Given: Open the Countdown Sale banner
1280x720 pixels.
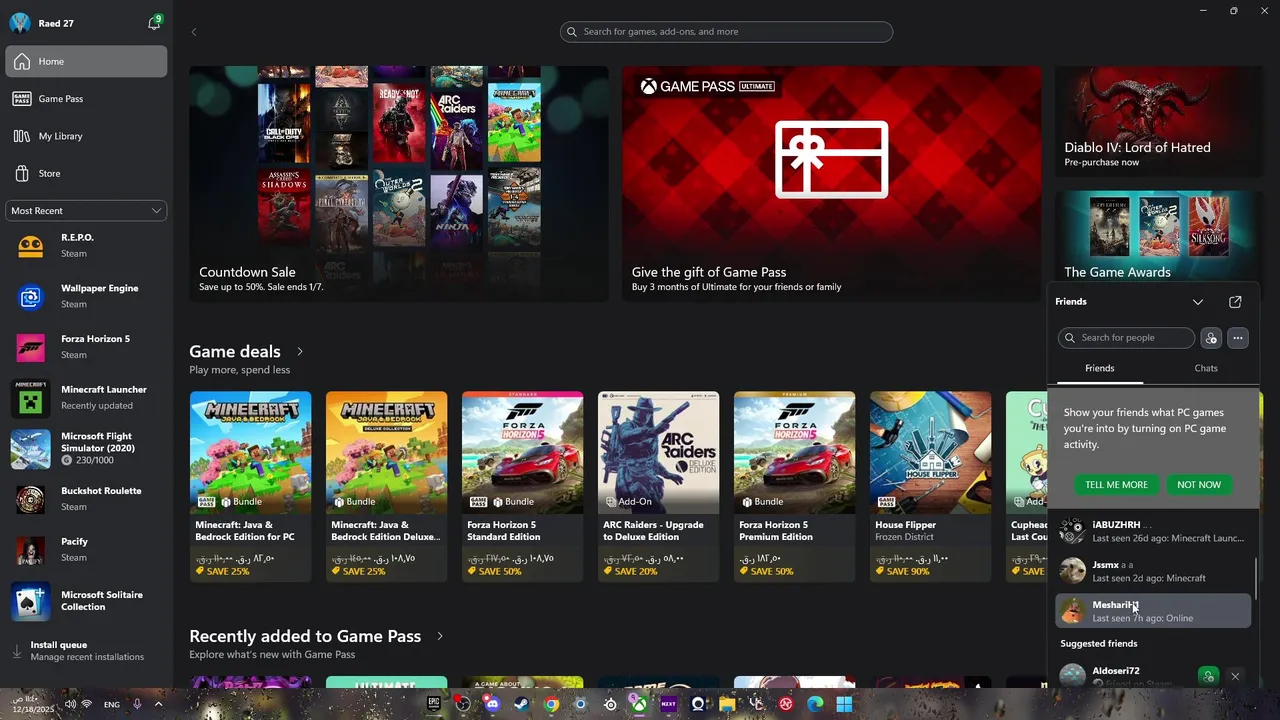Looking at the screenshot, I should click(x=399, y=184).
